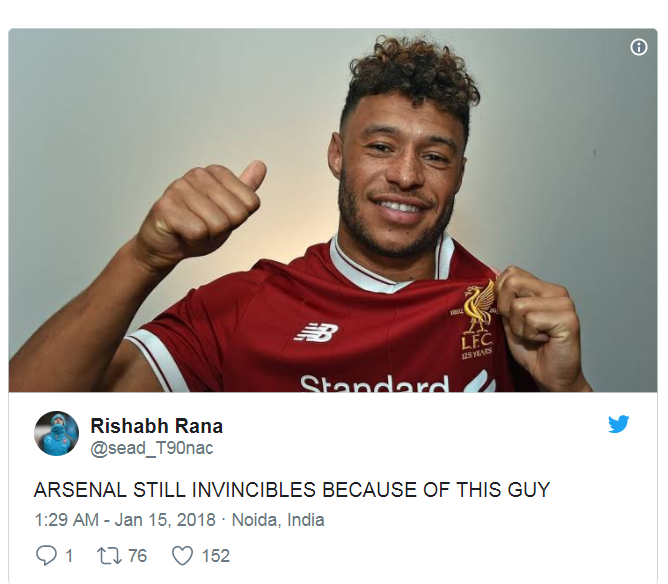Click the tweet text about Arsenal Invincibles
The image size is (668, 584).
tap(292, 490)
